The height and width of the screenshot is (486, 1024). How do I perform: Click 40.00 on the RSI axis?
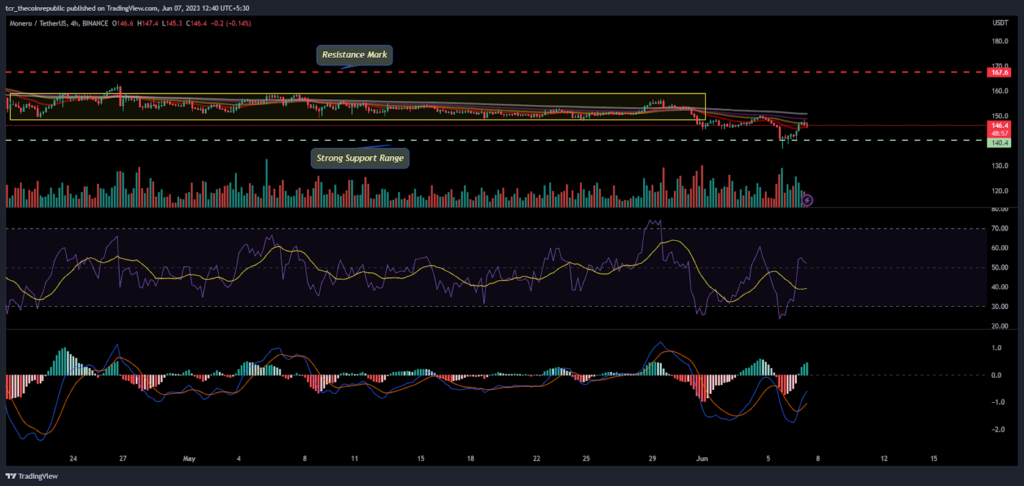click(1000, 287)
